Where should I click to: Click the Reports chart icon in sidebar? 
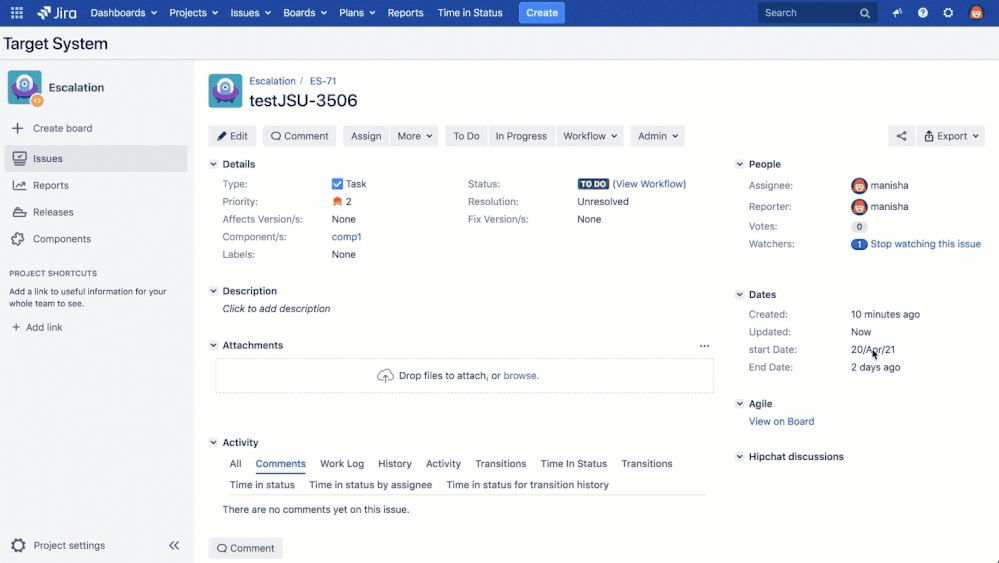tap(20, 185)
